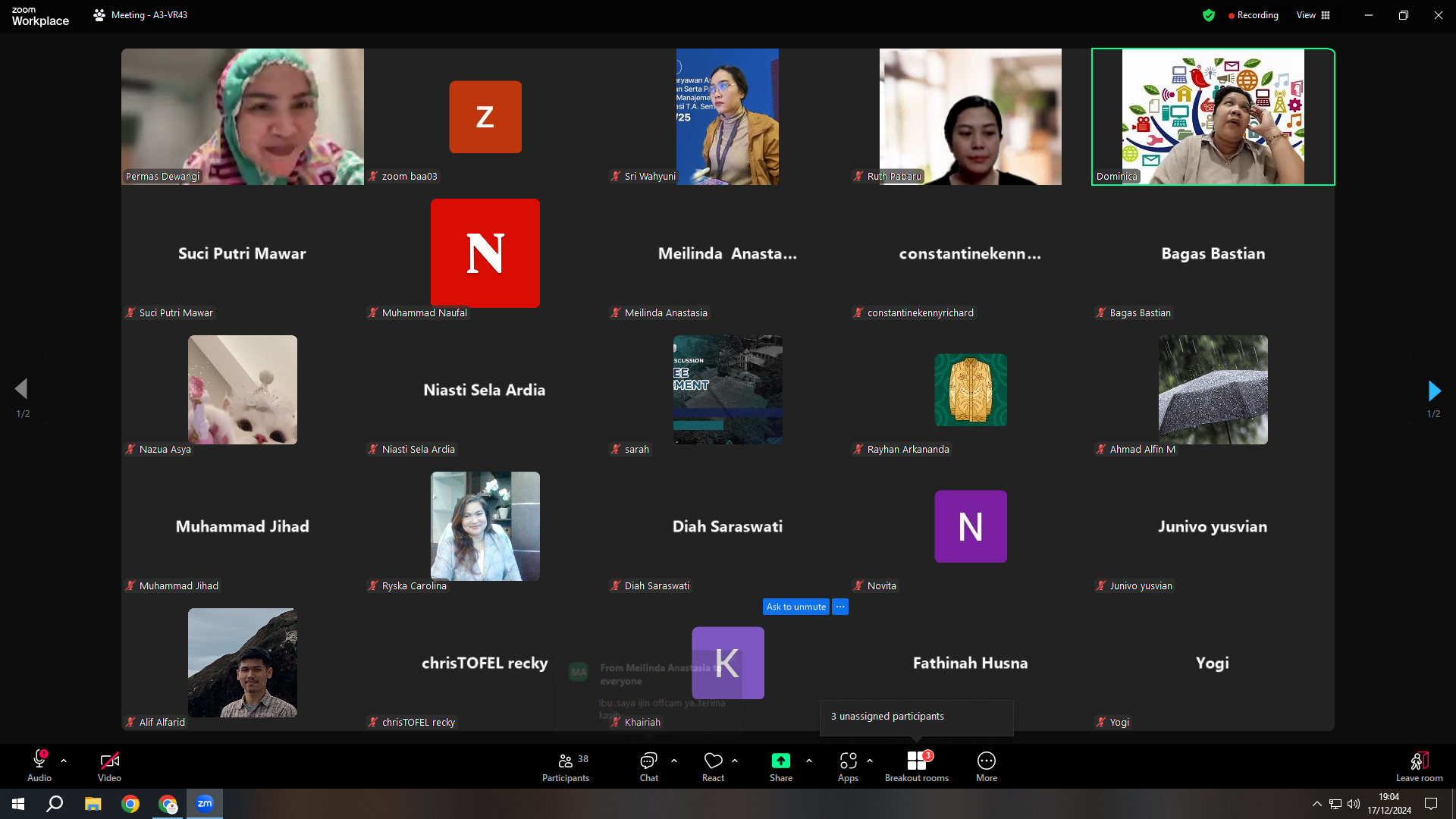This screenshot has width=1456, height=819.
Task: Click the green Share screen icon
Action: [x=781, y=761]
